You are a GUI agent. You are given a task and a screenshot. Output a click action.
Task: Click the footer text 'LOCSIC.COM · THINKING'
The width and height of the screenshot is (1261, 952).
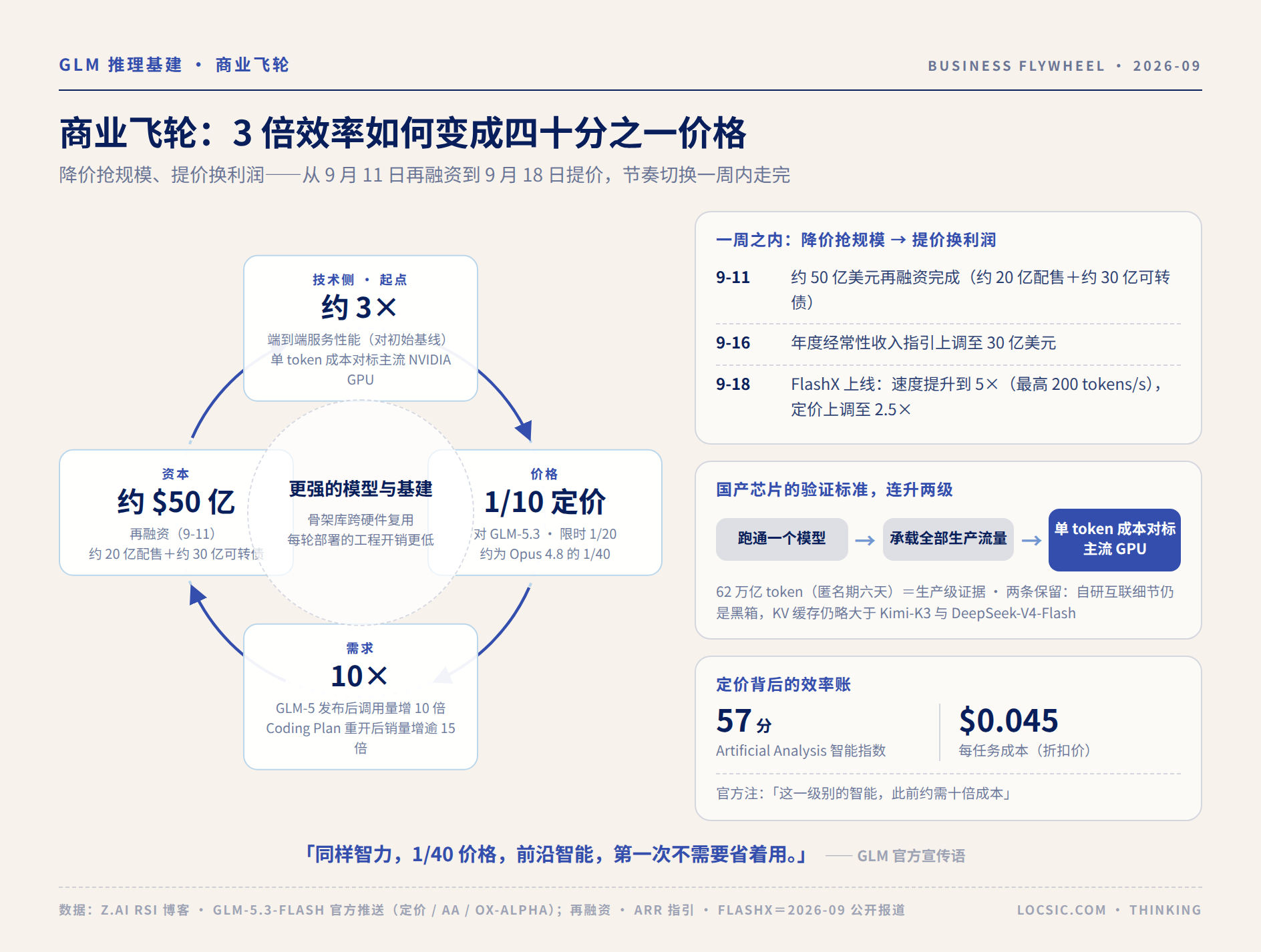coord(1109,911)
